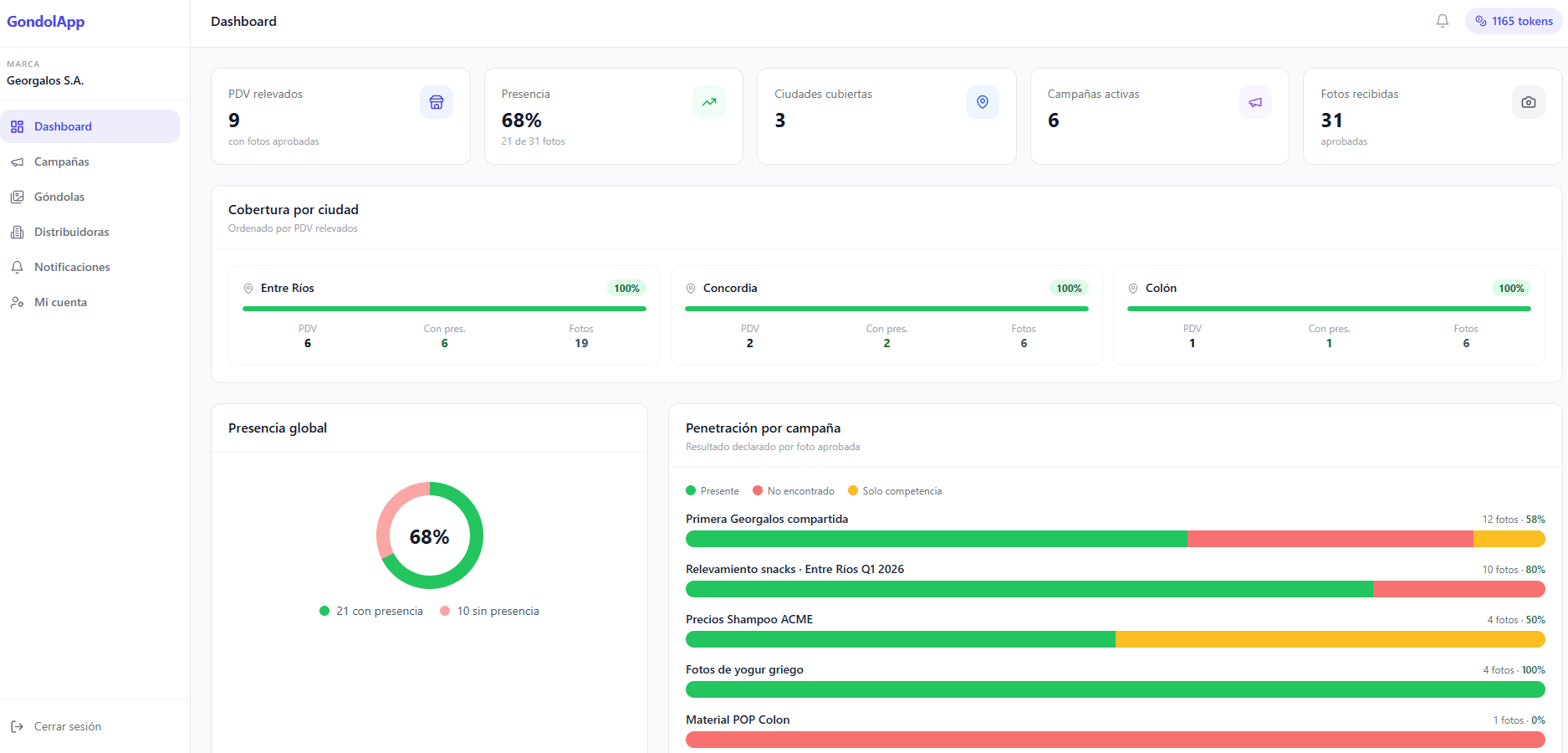Click the user icon next to Mi cuenta
Screen dimensions: 1568x753
[x=17, y=302]
